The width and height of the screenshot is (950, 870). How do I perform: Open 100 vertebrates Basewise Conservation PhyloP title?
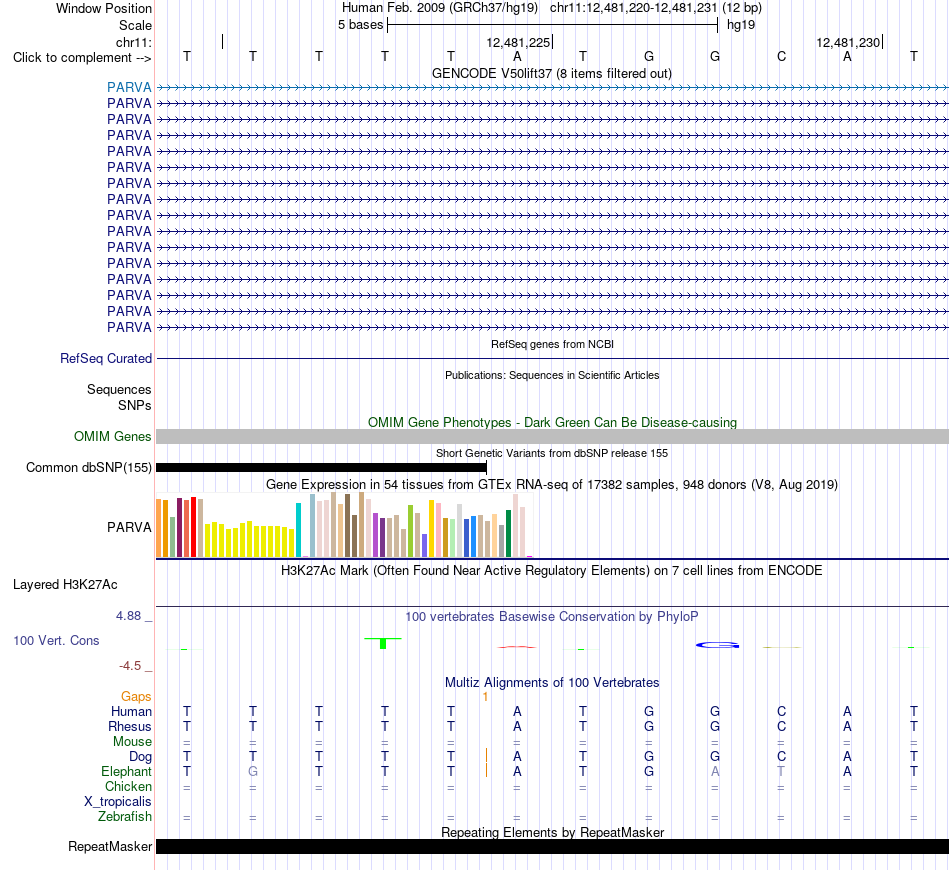tap(551, 617)
